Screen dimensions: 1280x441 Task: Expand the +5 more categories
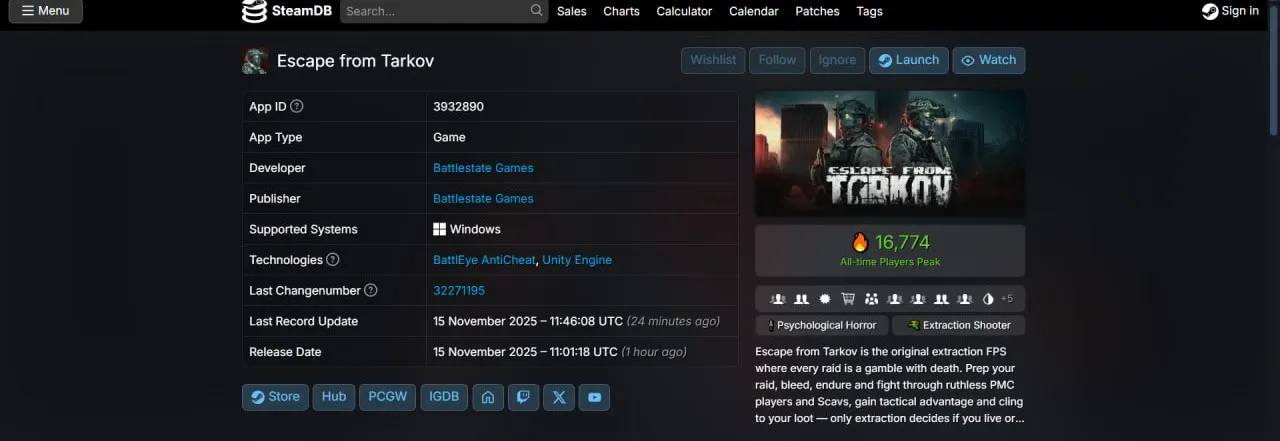1007,299
